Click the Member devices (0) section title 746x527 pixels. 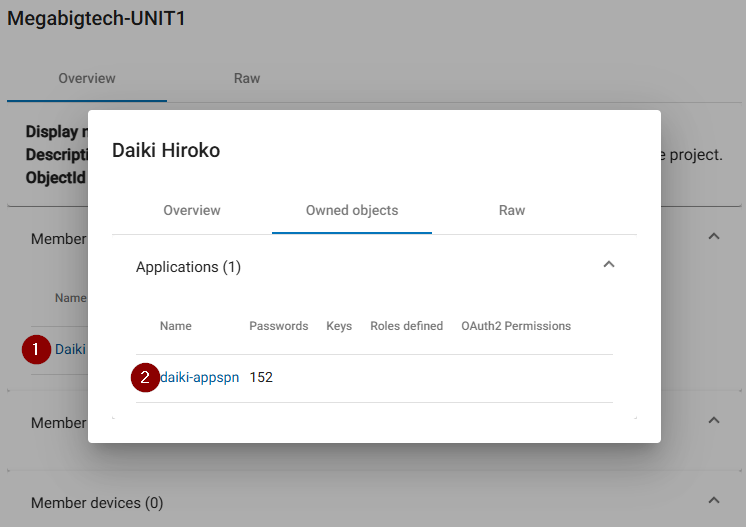[x=97, y=503]
